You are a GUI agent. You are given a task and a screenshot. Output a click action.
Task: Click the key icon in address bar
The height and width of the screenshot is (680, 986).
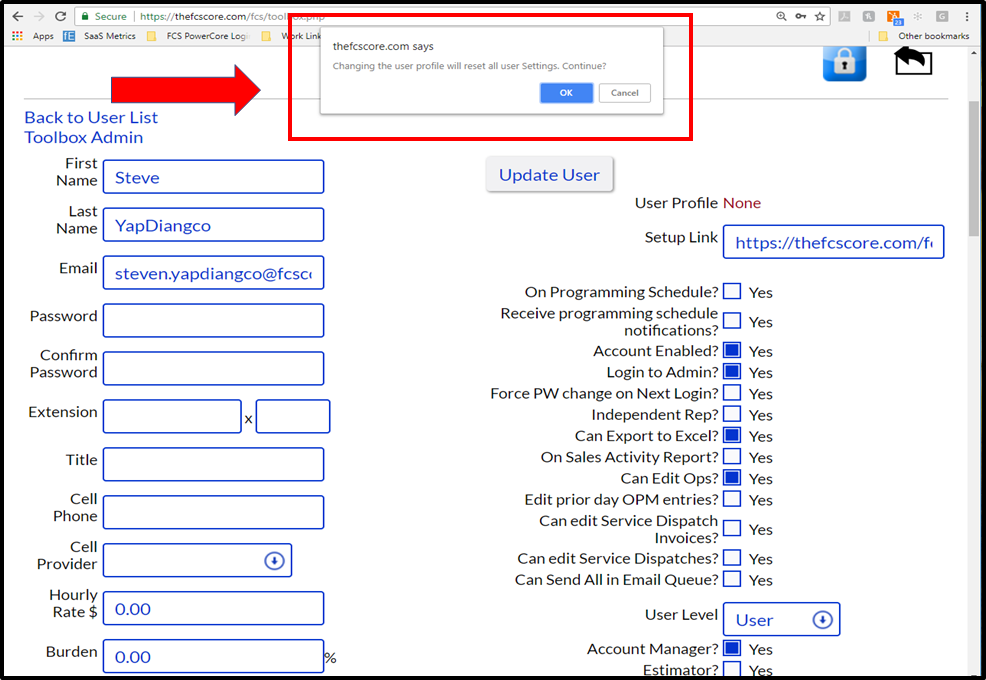pyautogui.click(x=800, y=16)
